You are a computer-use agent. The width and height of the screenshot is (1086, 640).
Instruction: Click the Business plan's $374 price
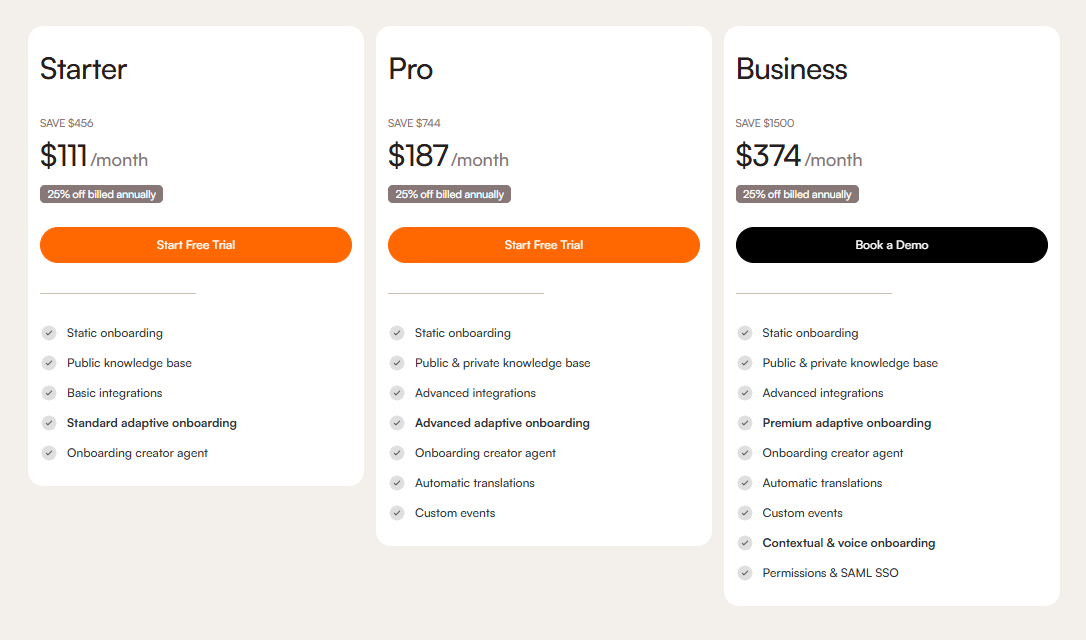tap(769, 156)
